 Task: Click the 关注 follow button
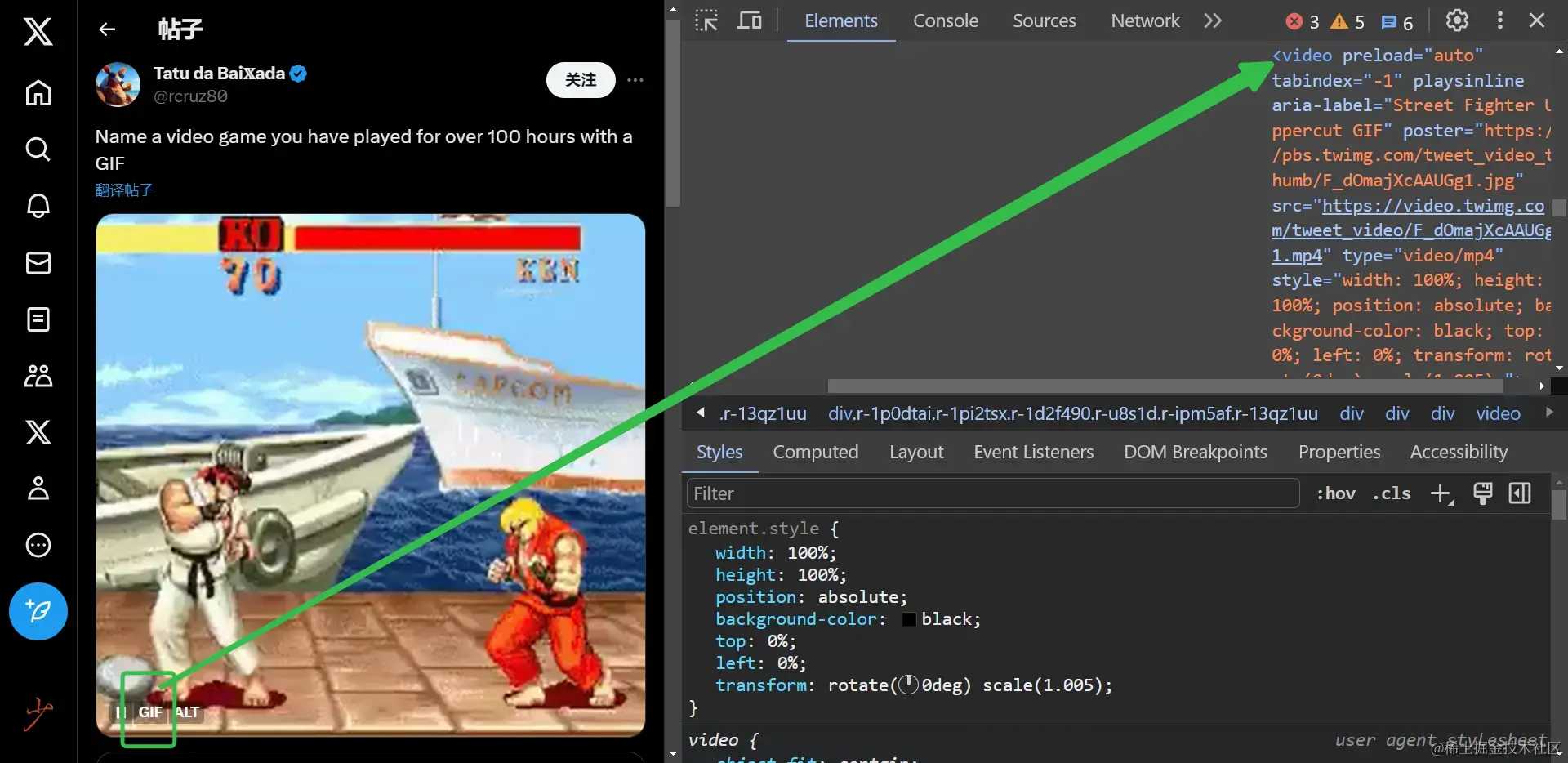point(581,80)
